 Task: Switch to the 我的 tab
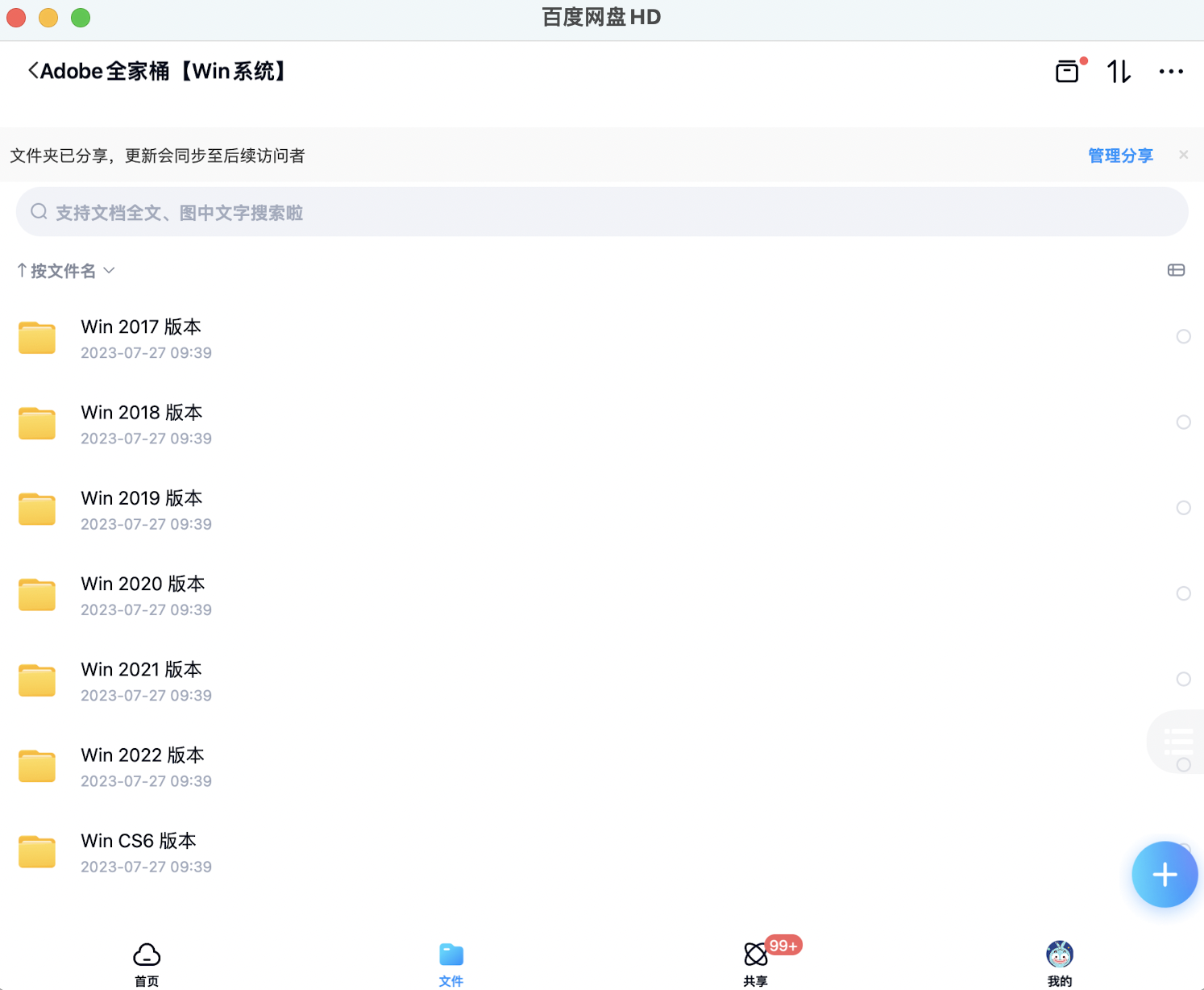[x=1060, y=964]
